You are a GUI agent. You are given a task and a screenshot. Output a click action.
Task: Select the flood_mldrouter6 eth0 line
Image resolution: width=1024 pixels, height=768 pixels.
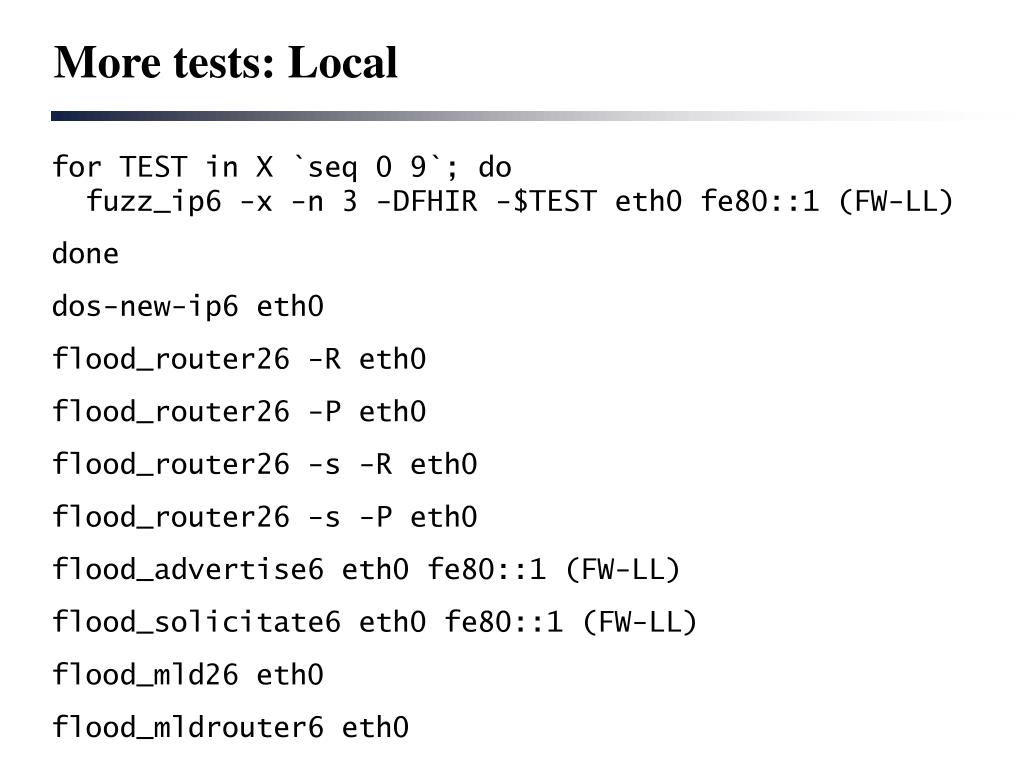231,728
